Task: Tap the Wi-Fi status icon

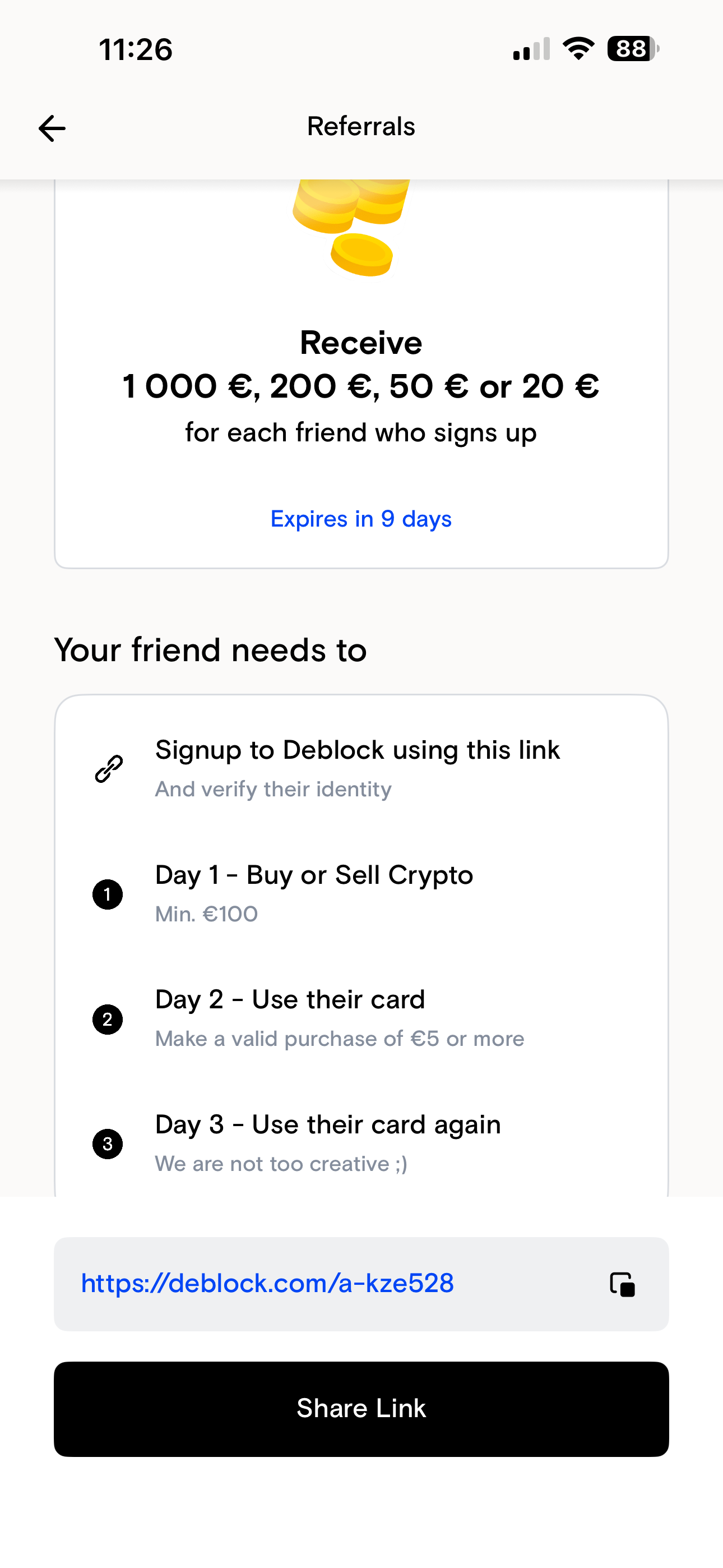Action: click(x=578, y=49)
